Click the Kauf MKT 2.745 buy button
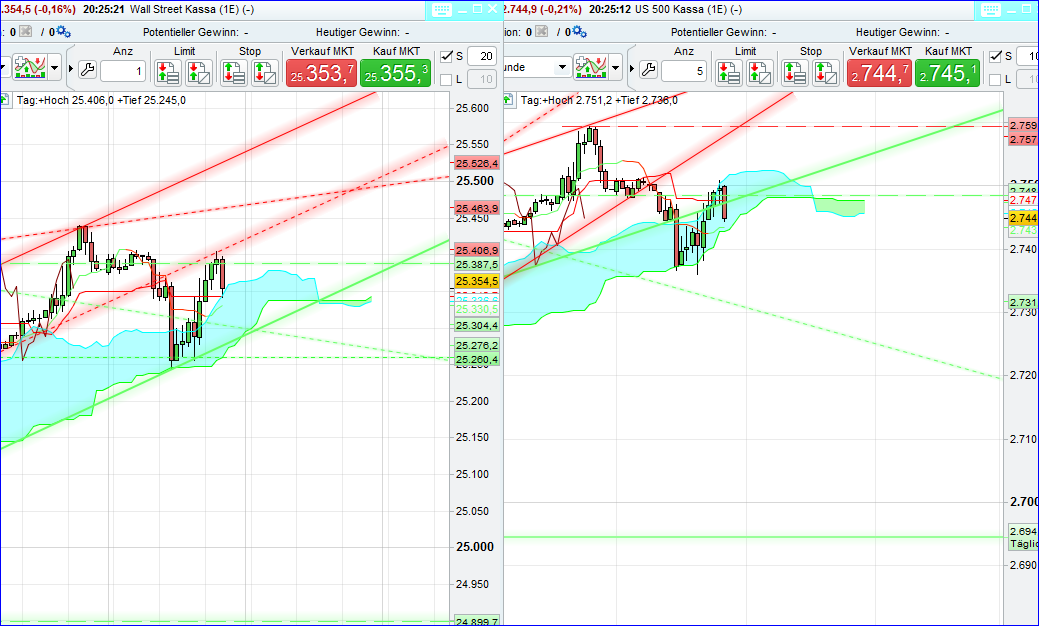This screenshot has width=1039, height=626. [x=947, y=72]
